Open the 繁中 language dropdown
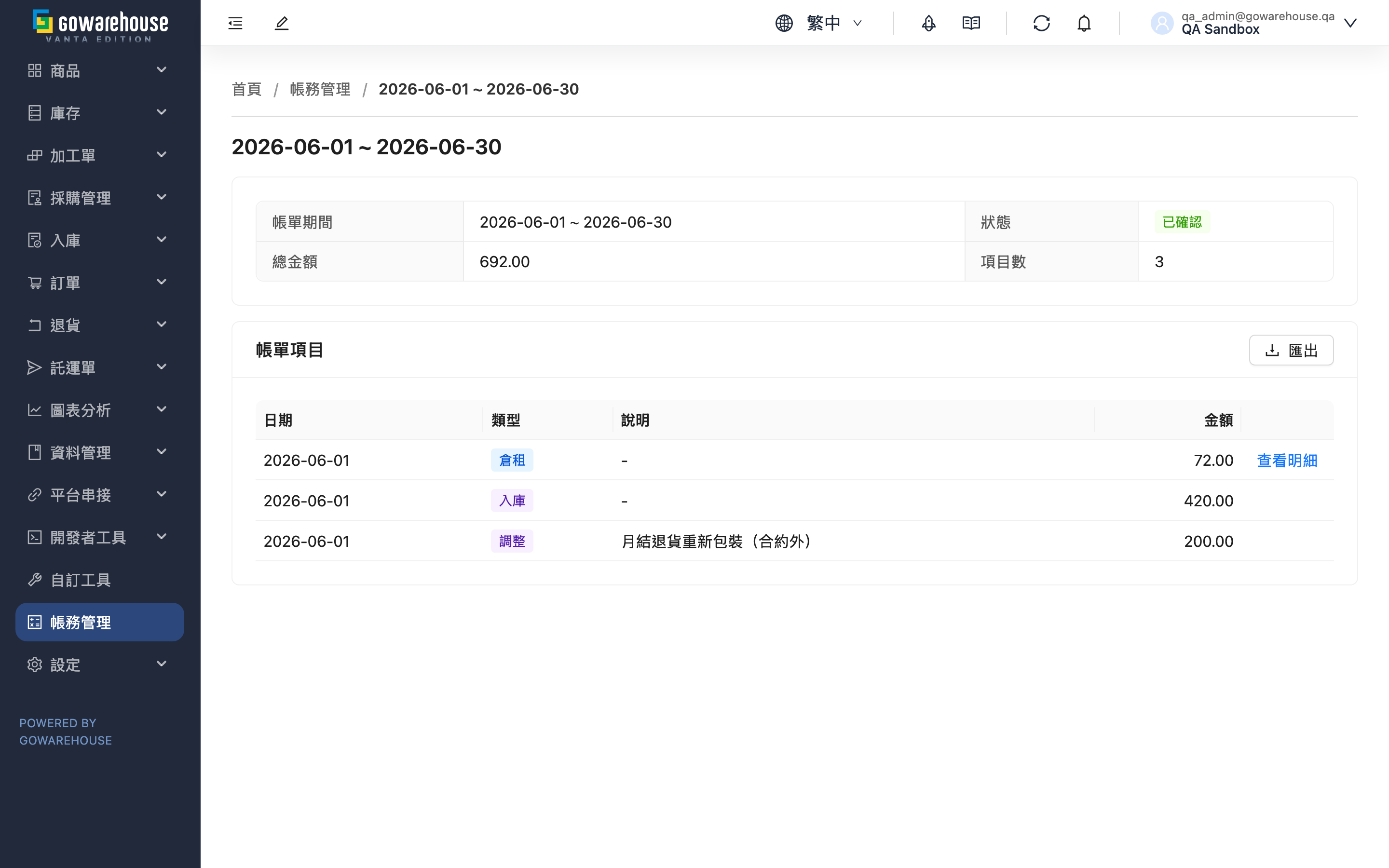Screen dimensions: 1389x868 point(834,23)
